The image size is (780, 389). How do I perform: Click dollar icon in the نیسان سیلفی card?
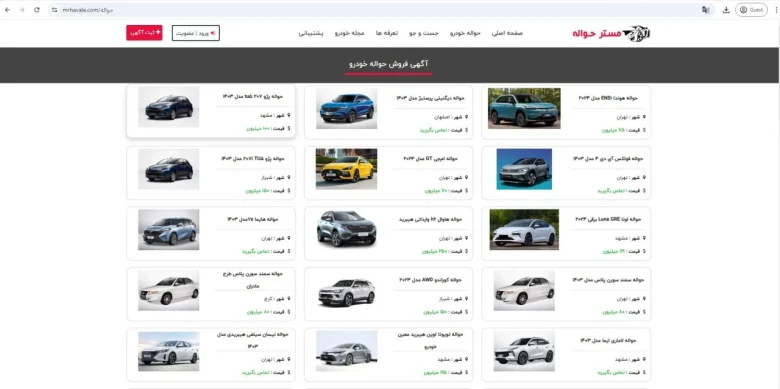click(289, 372)
